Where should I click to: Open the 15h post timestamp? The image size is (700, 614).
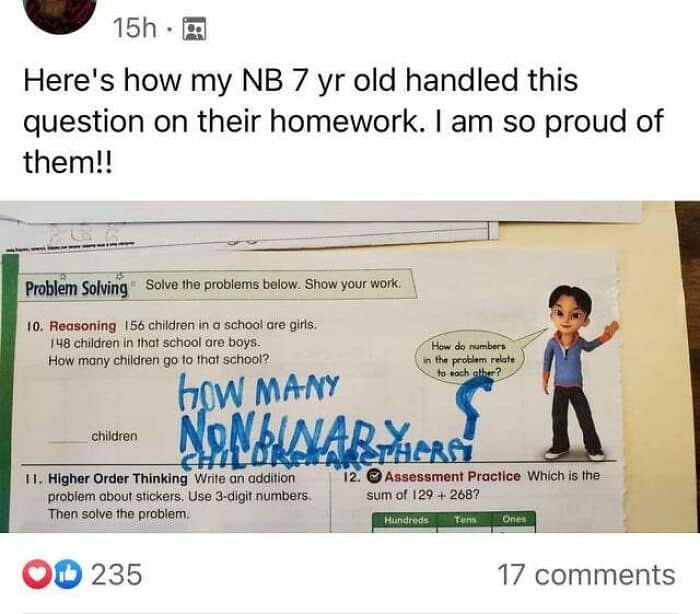coord(135,29)
